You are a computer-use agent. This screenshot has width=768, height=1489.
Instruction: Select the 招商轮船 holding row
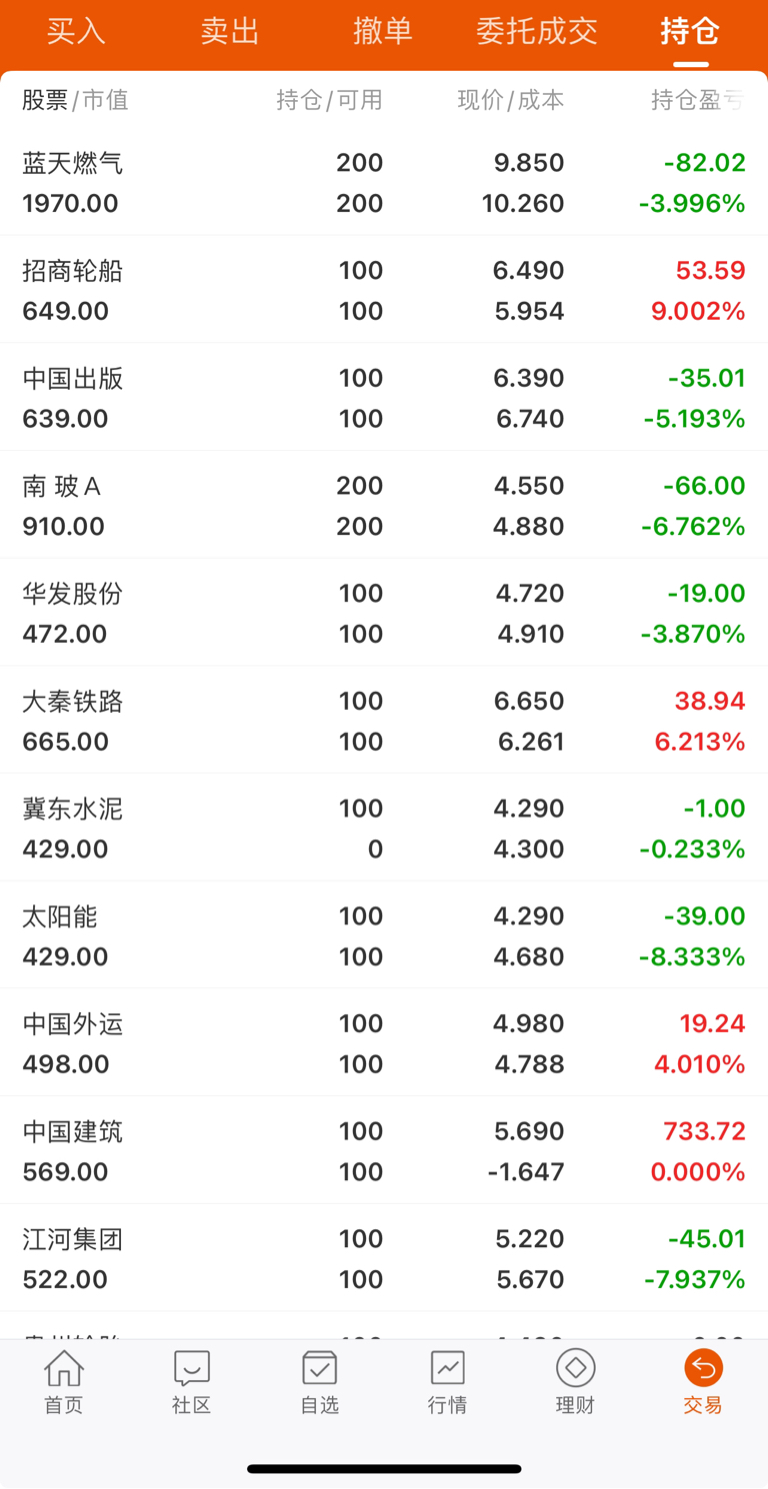[384, 290]
